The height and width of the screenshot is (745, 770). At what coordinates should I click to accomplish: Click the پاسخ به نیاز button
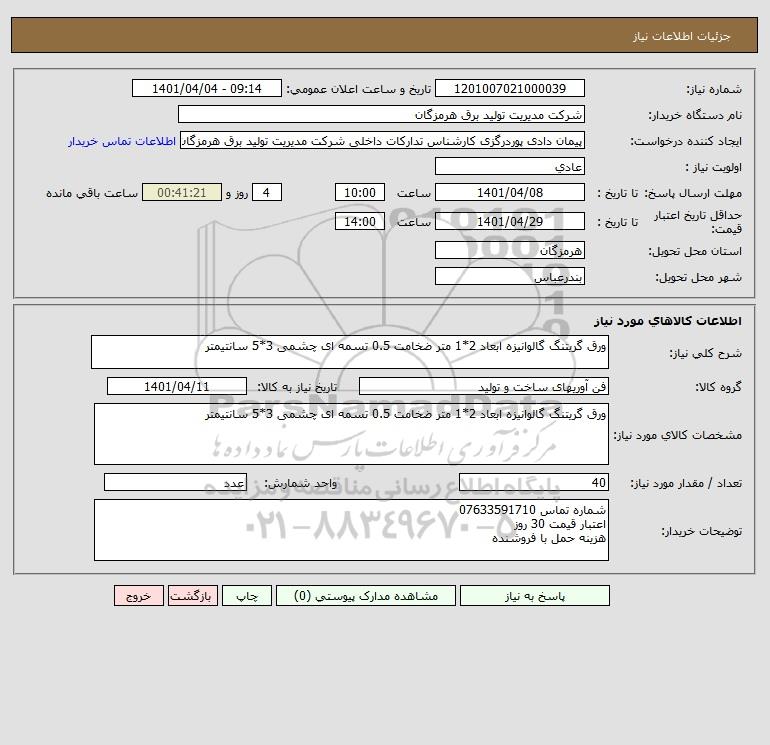pyautogui.click(x=535, y=596)
